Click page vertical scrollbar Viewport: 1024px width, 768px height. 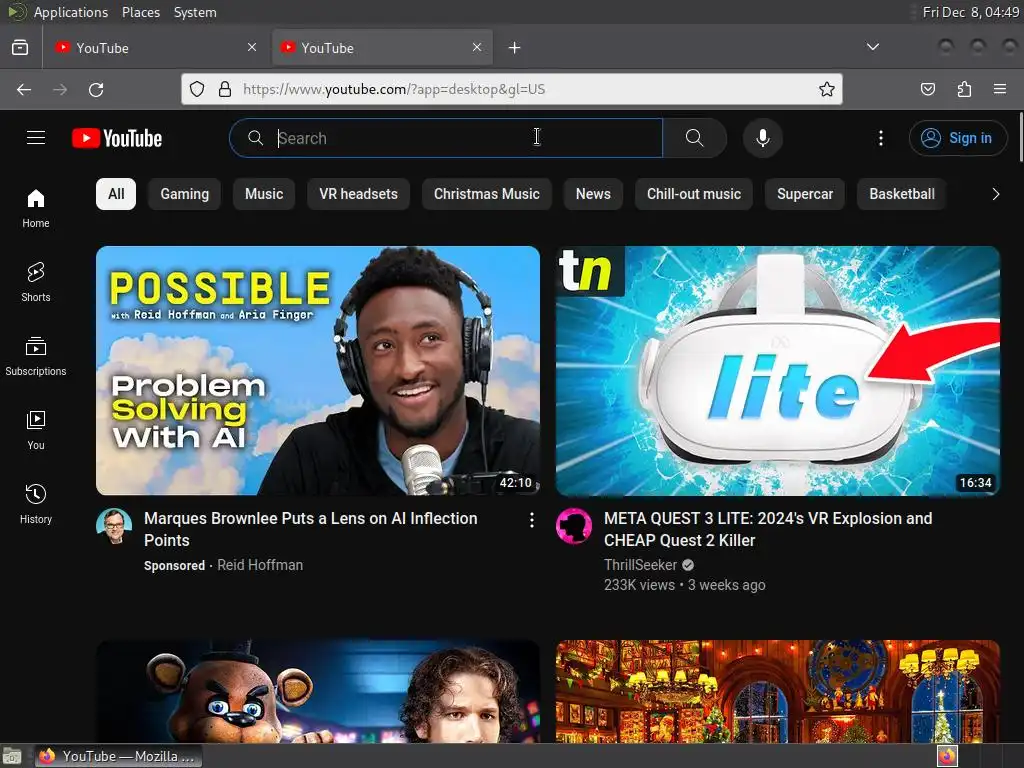[x=1020, y=137]
